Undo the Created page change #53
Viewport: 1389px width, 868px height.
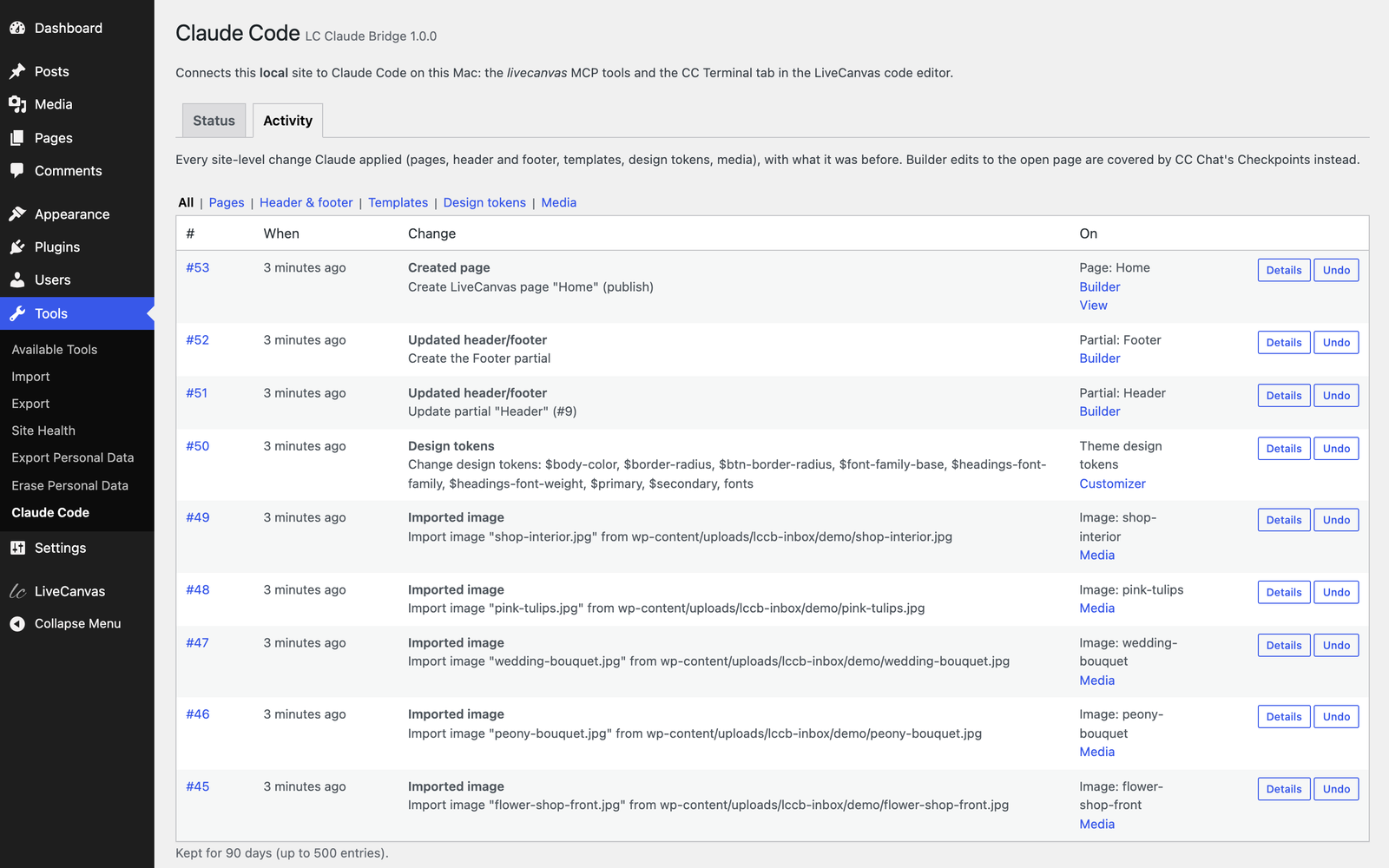[1336, 270]
